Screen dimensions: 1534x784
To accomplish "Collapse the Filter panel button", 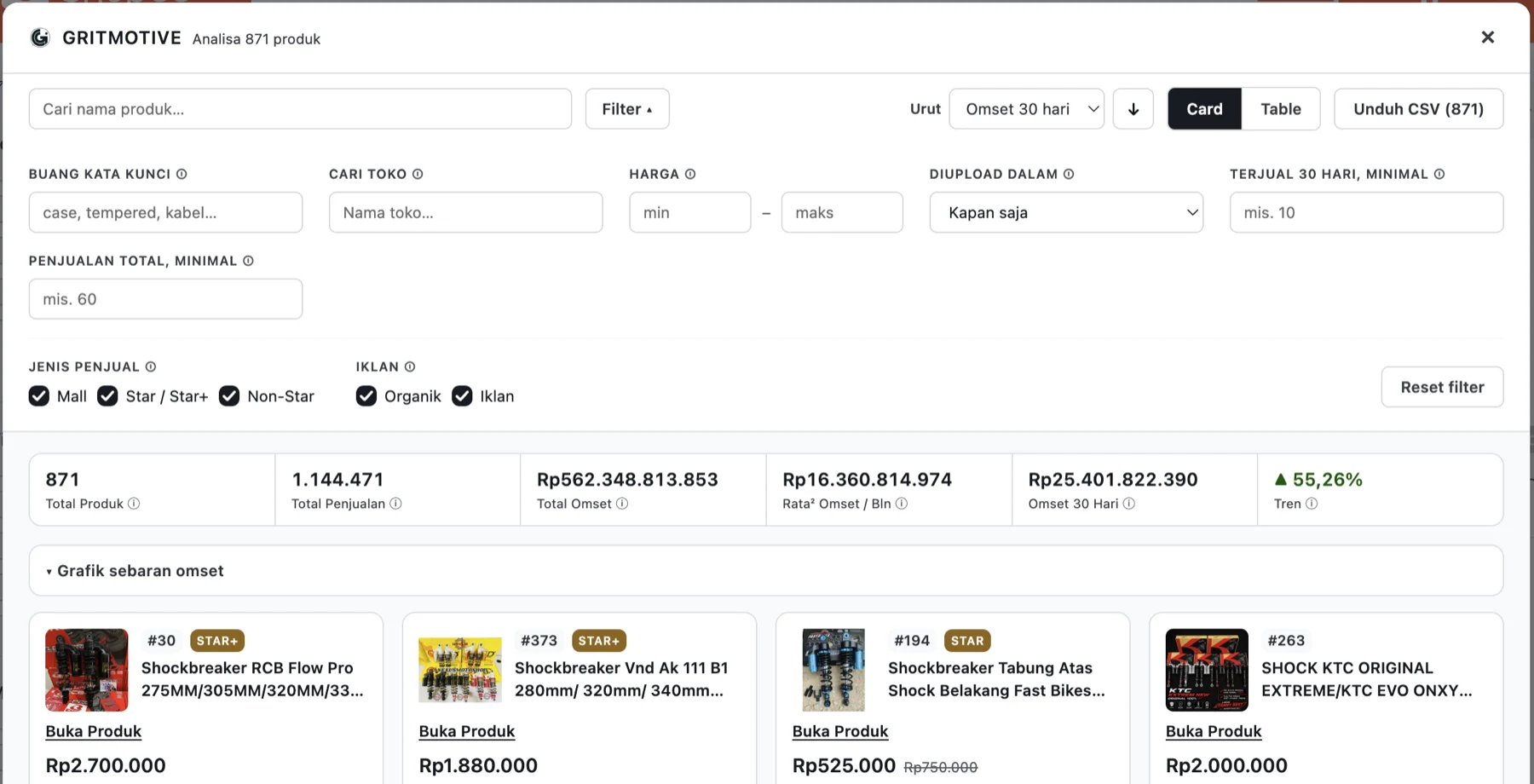I will [x=627, y=109].
